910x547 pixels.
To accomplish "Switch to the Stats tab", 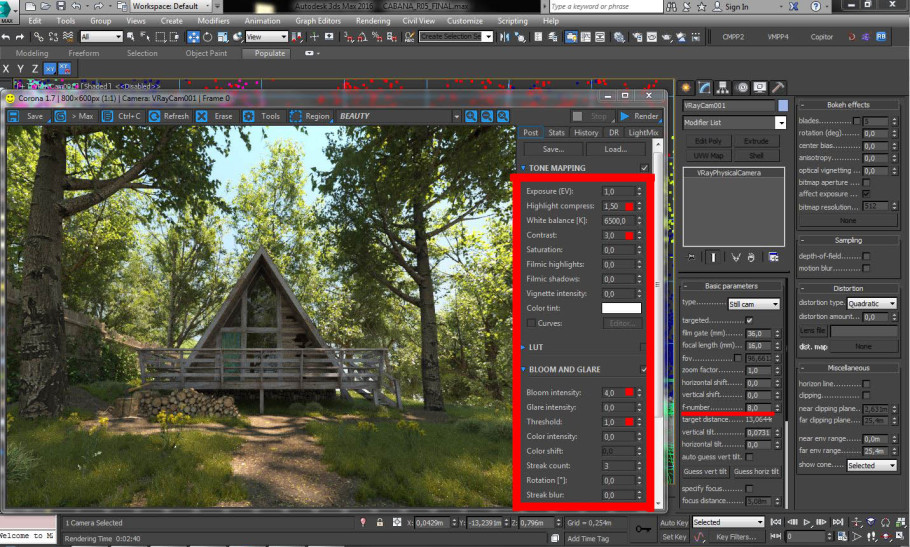I will tap(556, 132).
